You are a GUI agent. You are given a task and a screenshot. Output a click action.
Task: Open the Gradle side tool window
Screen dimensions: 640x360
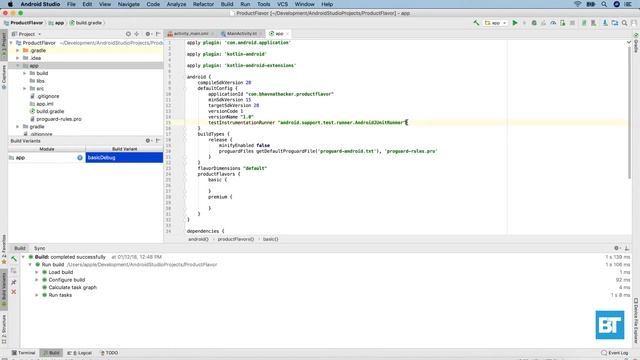(636, 43)
